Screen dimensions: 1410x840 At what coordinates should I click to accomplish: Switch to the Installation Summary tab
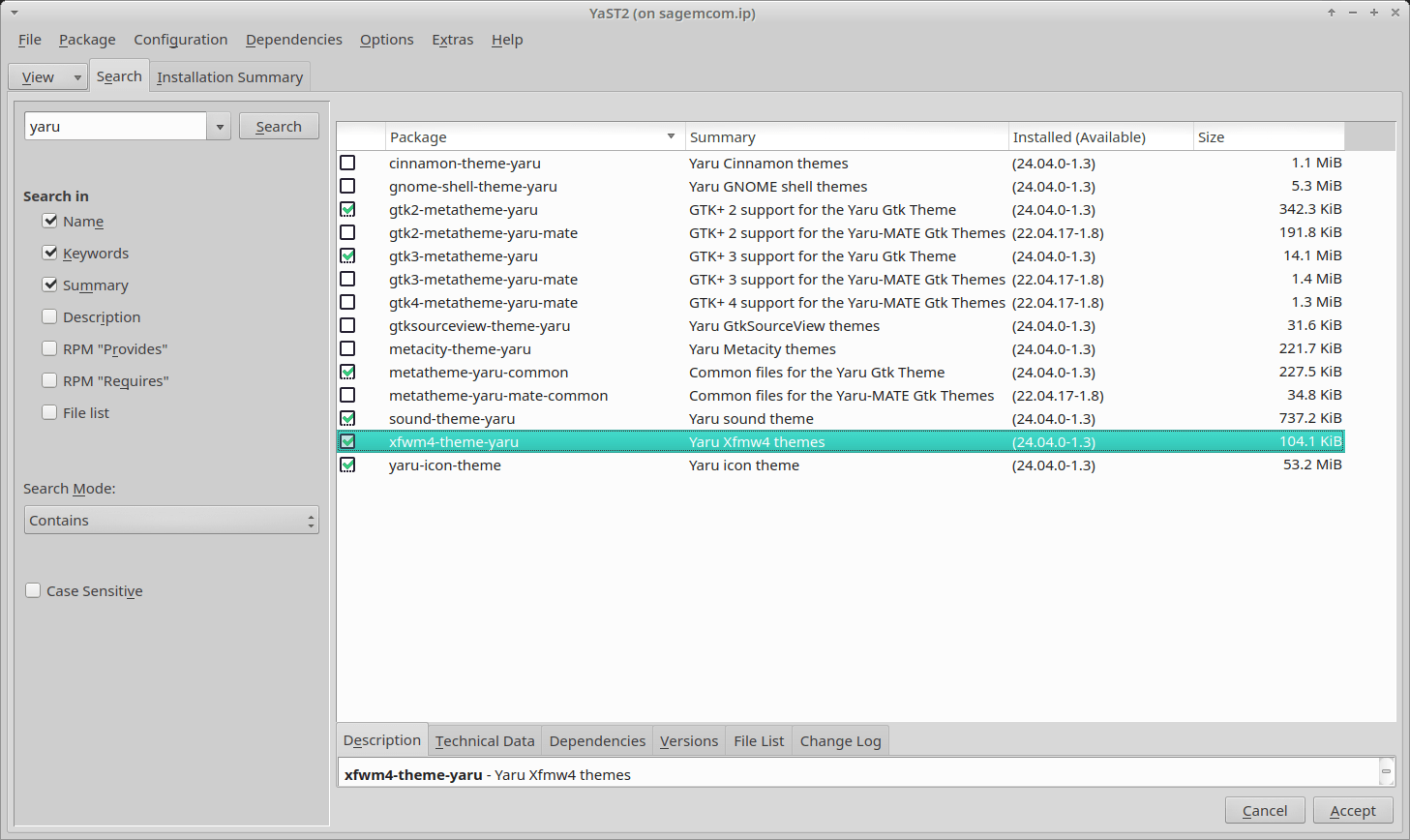point(229,77)
